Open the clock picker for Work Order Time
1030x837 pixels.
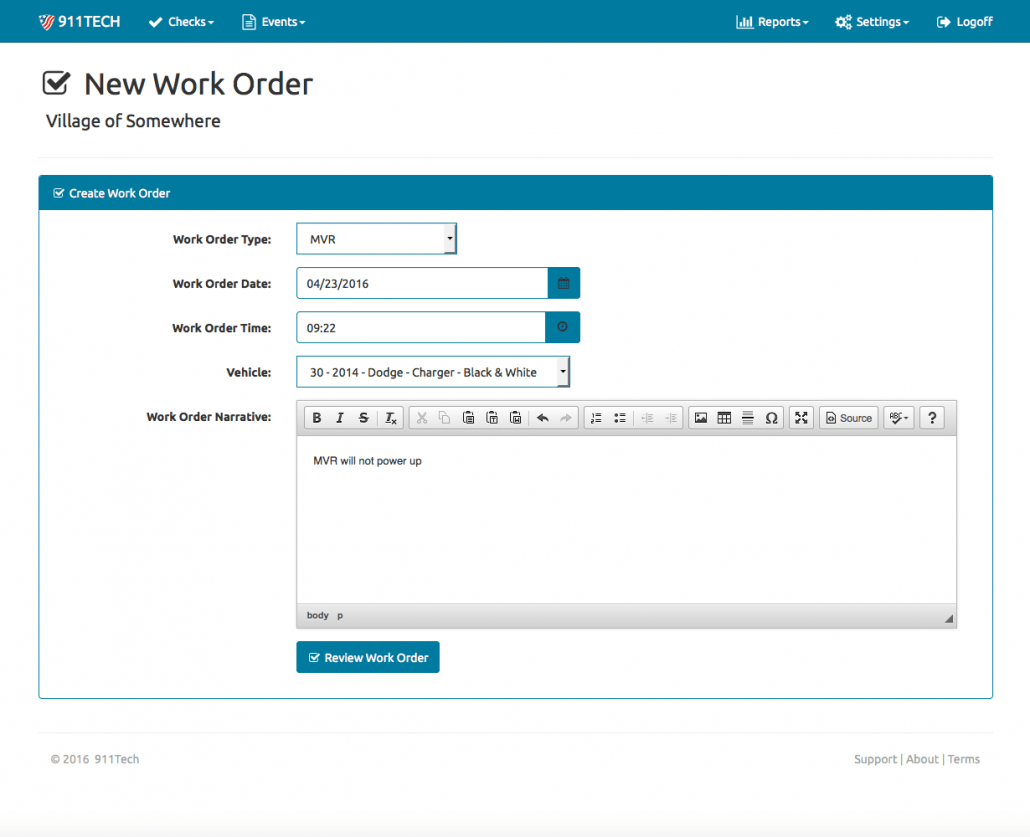pos(562,328)
